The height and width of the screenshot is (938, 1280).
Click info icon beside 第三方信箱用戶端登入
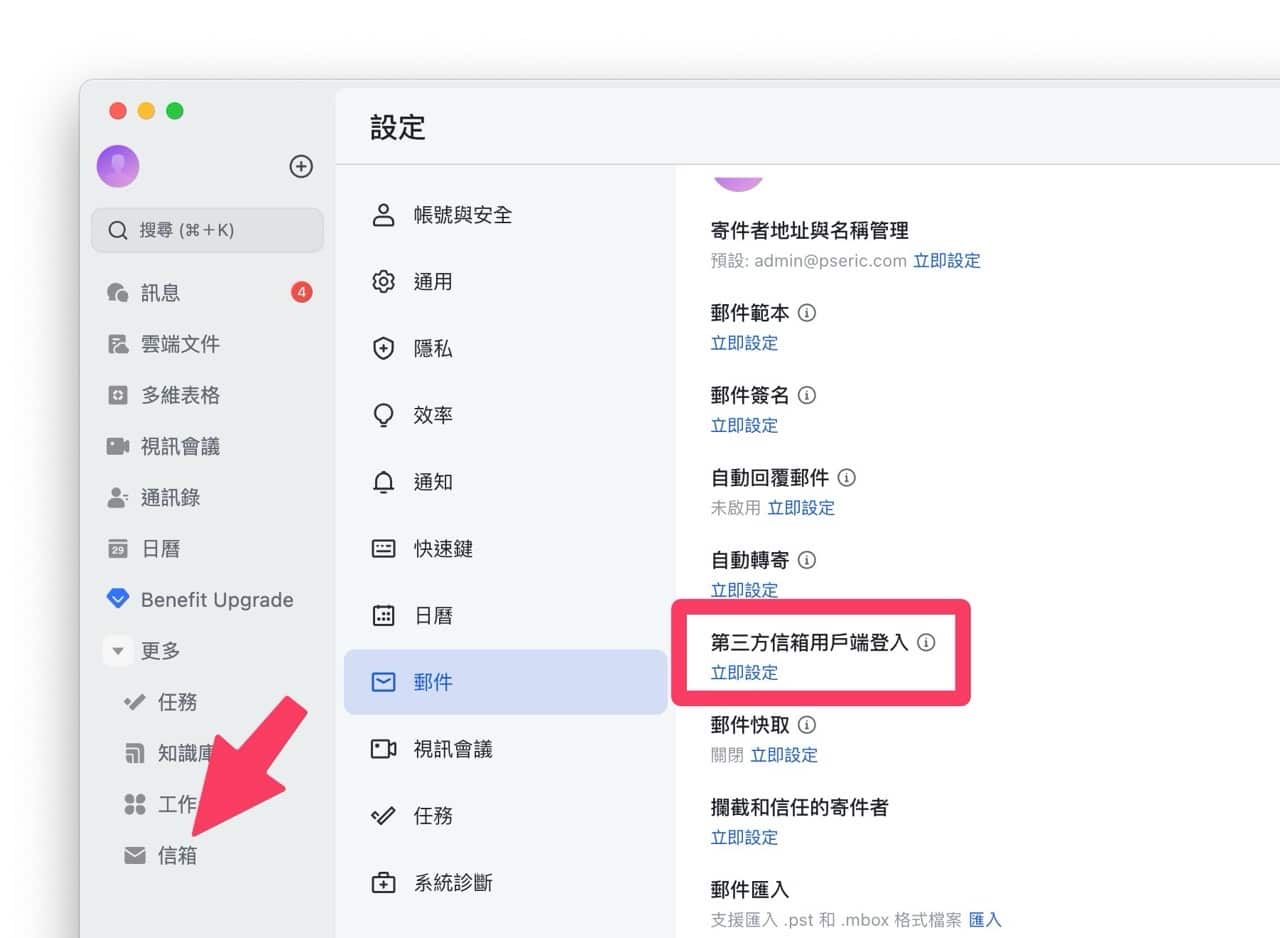click(x=926, y=642)
